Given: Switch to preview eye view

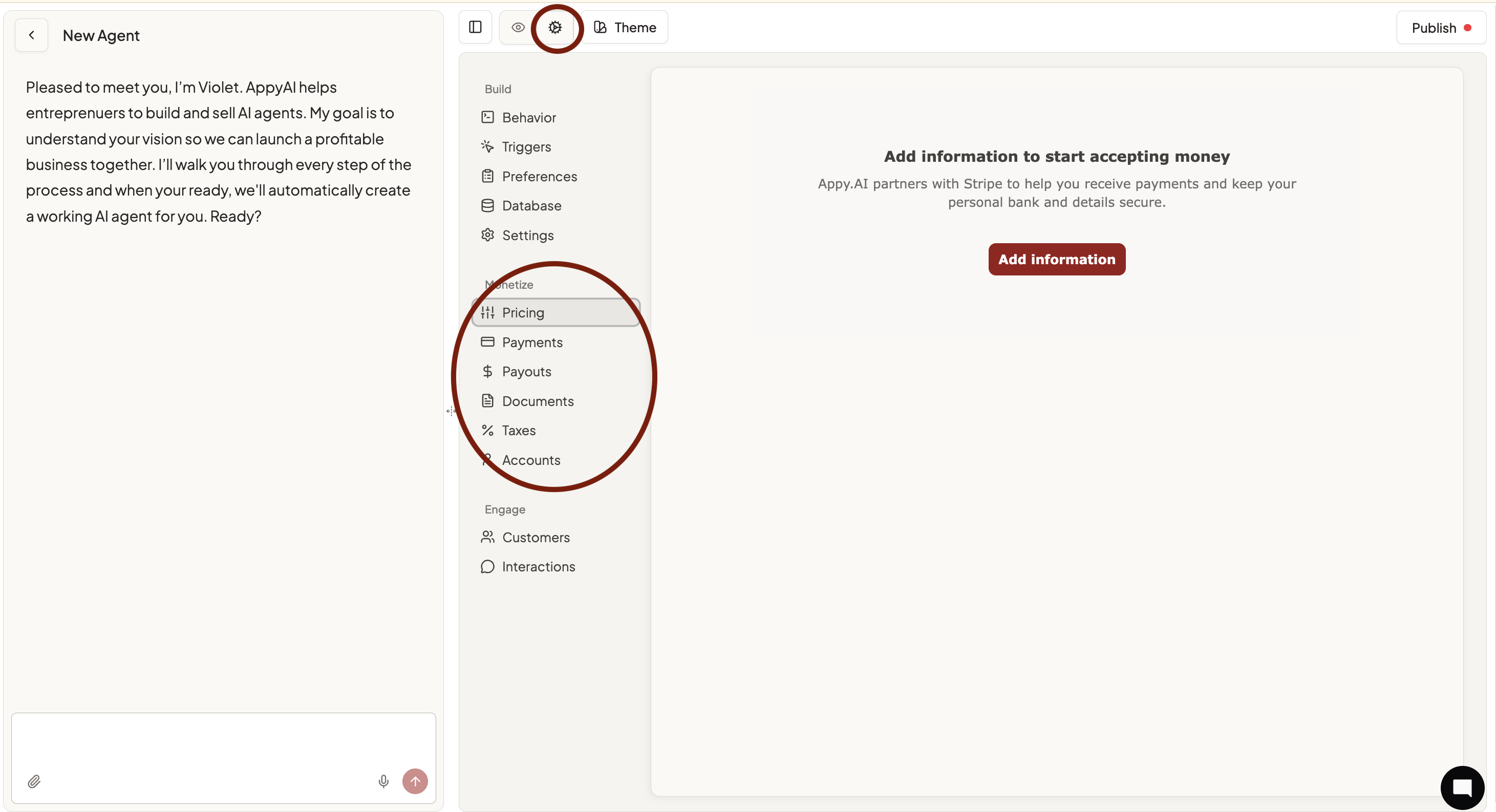Looking at the screenshot, I should (x=518, y=27).
